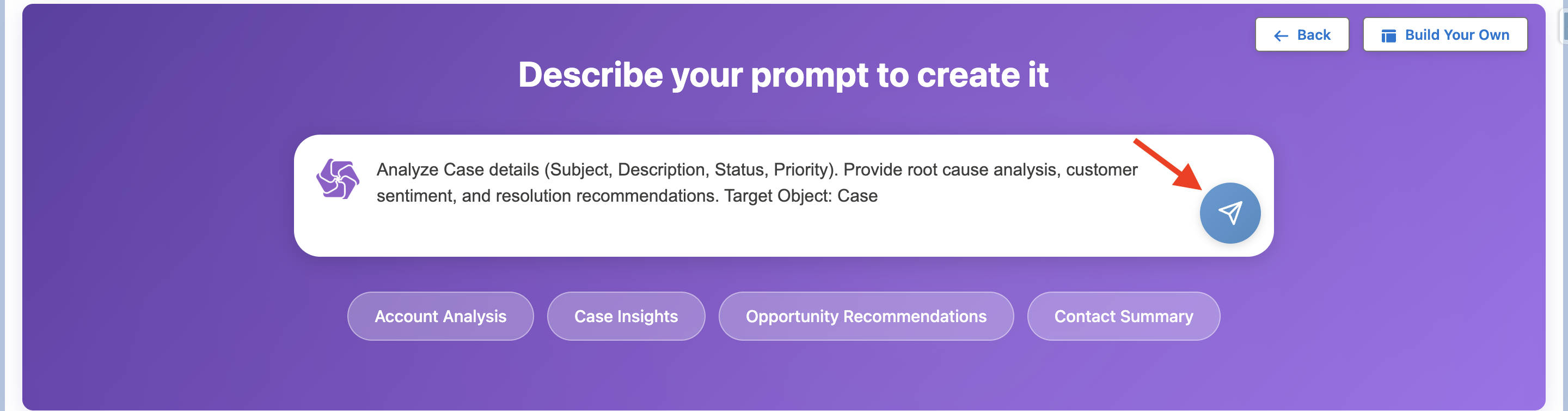1568x411 pixels.
Task: Click the partial panel at right window edge
Action: [x=1563, y=25]
